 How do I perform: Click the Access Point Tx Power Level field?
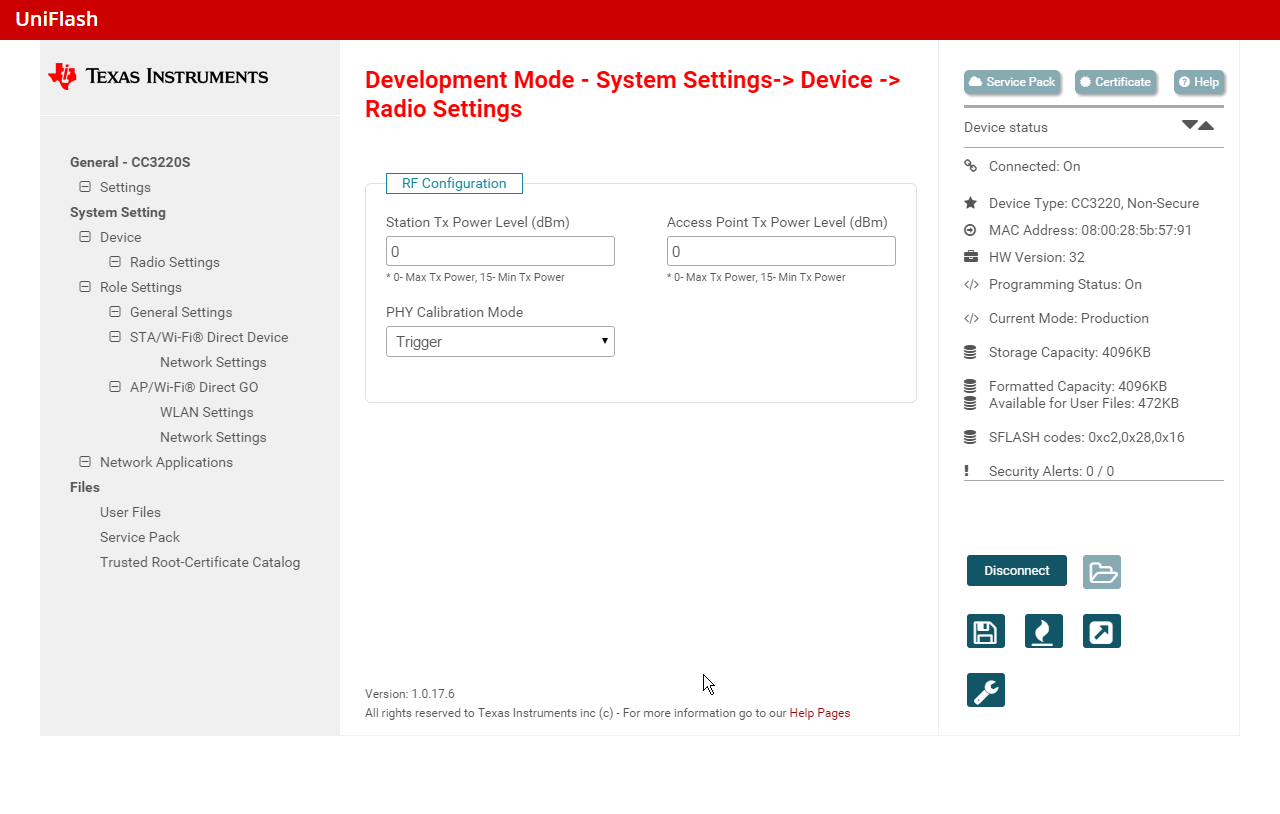(781, 251)
